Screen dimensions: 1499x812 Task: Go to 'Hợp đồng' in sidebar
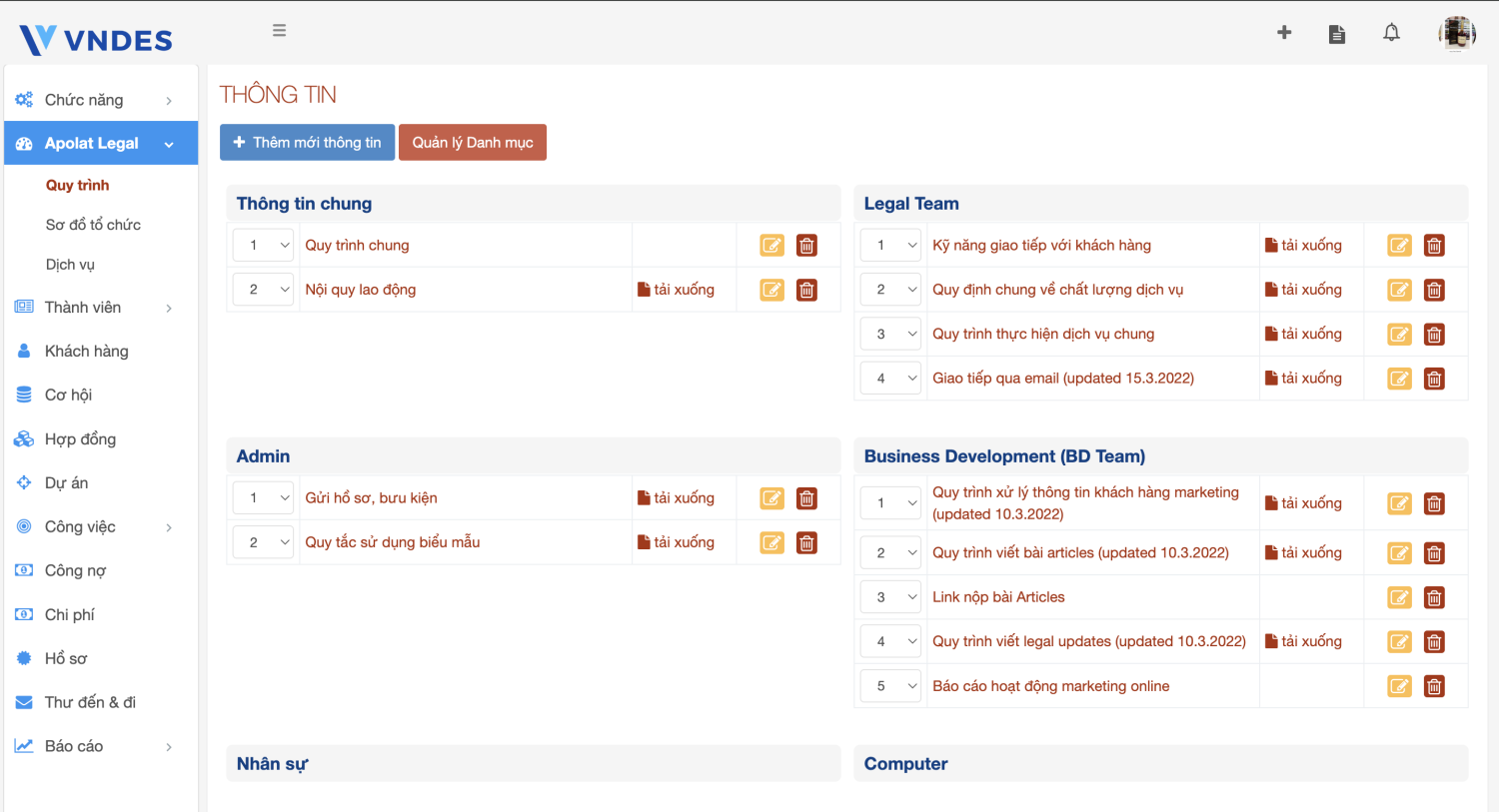[80, 439]
